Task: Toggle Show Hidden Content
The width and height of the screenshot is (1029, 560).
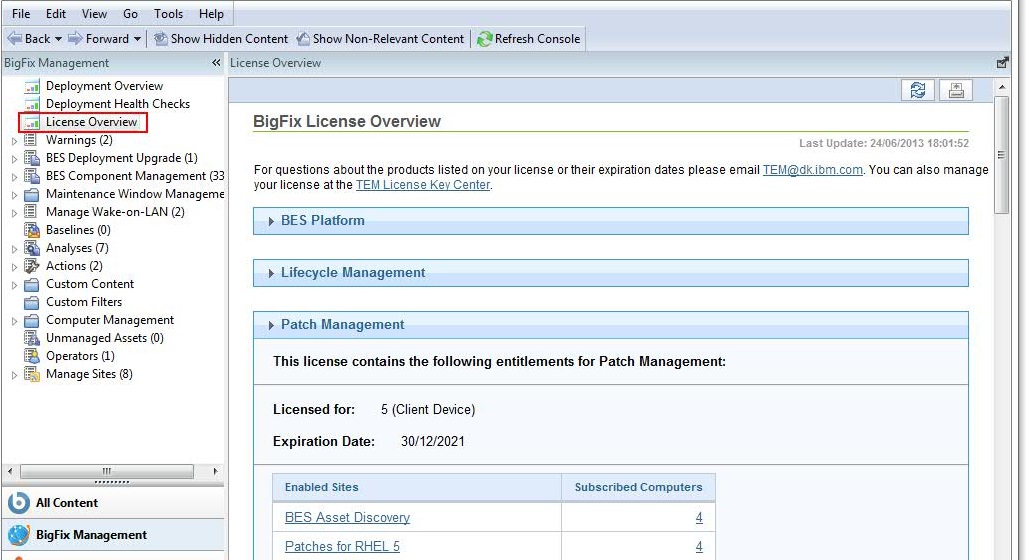Action: [220, 39]
